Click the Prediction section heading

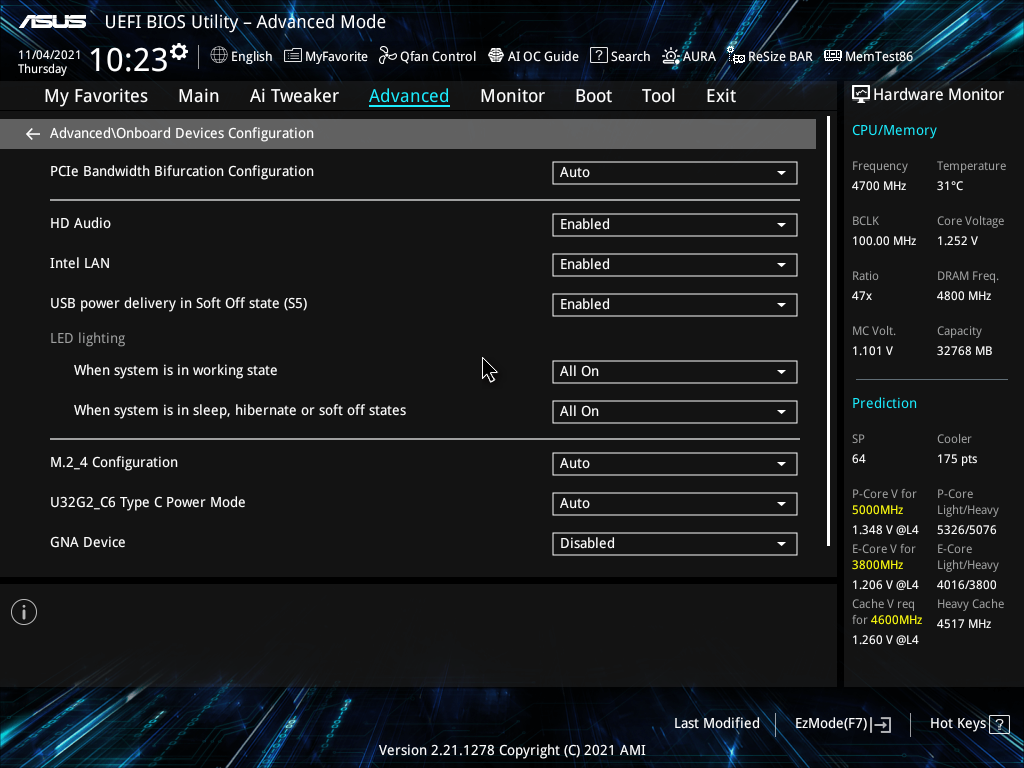pos(884,403)
